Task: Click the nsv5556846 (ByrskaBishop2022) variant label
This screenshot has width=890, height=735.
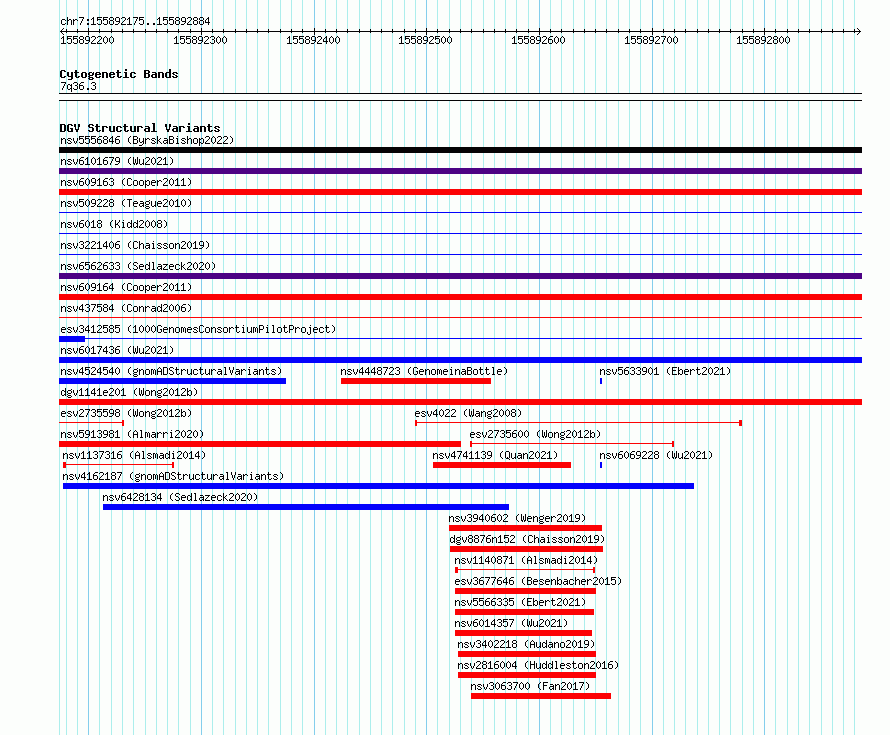Action: coord(147,140)
